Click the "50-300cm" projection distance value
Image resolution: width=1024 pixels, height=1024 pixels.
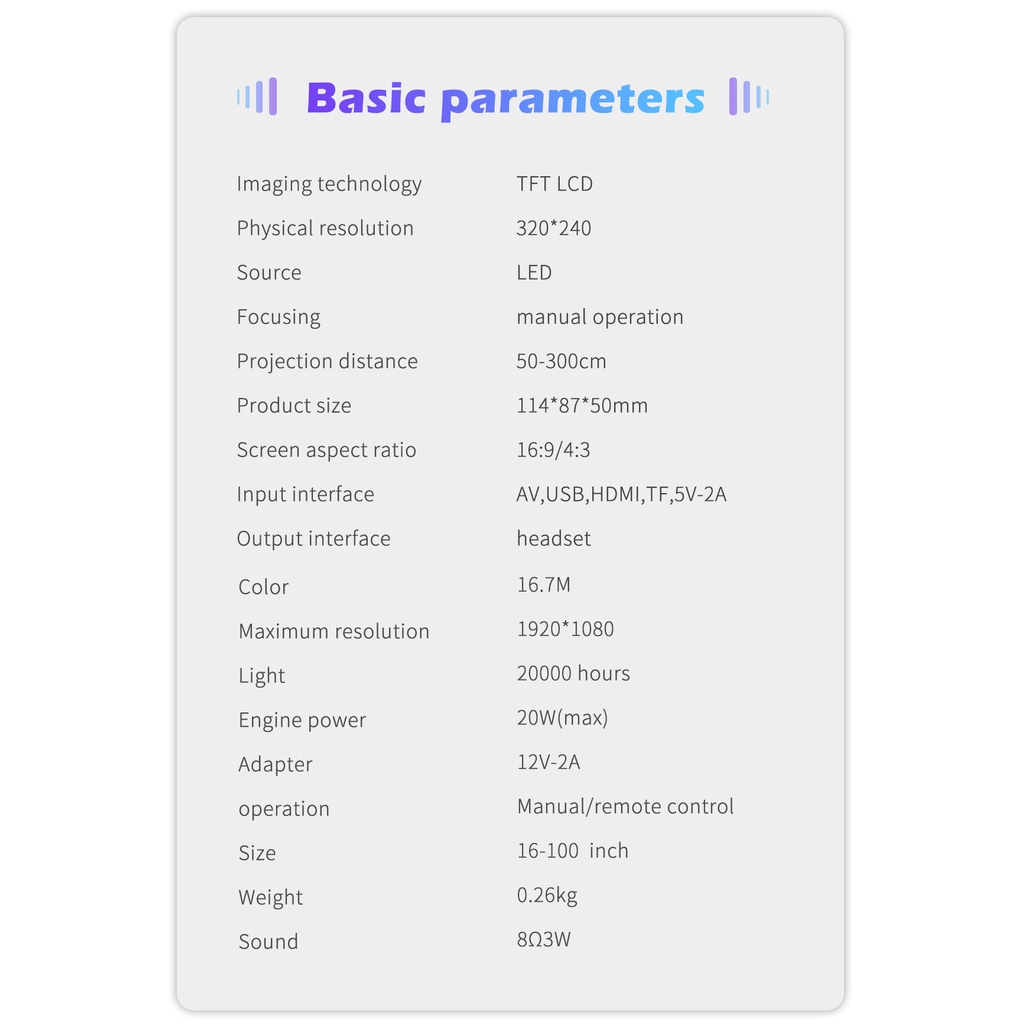(x=561, y=361)
